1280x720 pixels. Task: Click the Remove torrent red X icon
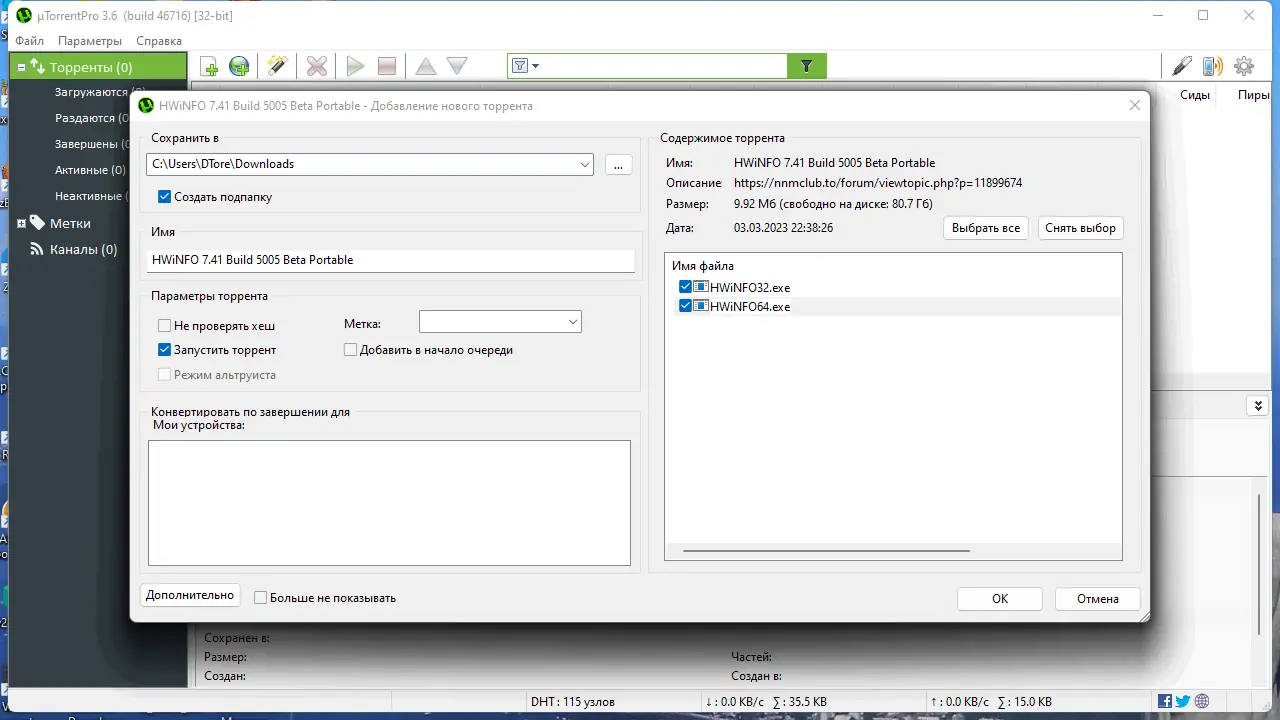point(316,65)
